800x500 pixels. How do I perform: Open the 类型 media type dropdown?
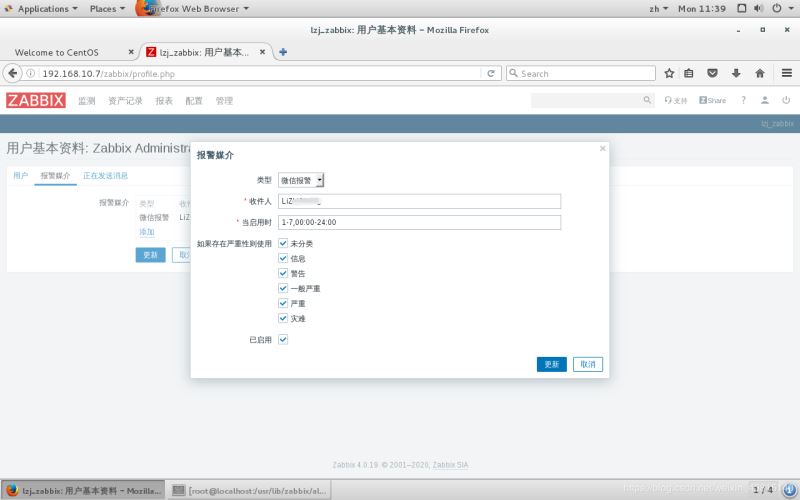(x=301, y=180)
